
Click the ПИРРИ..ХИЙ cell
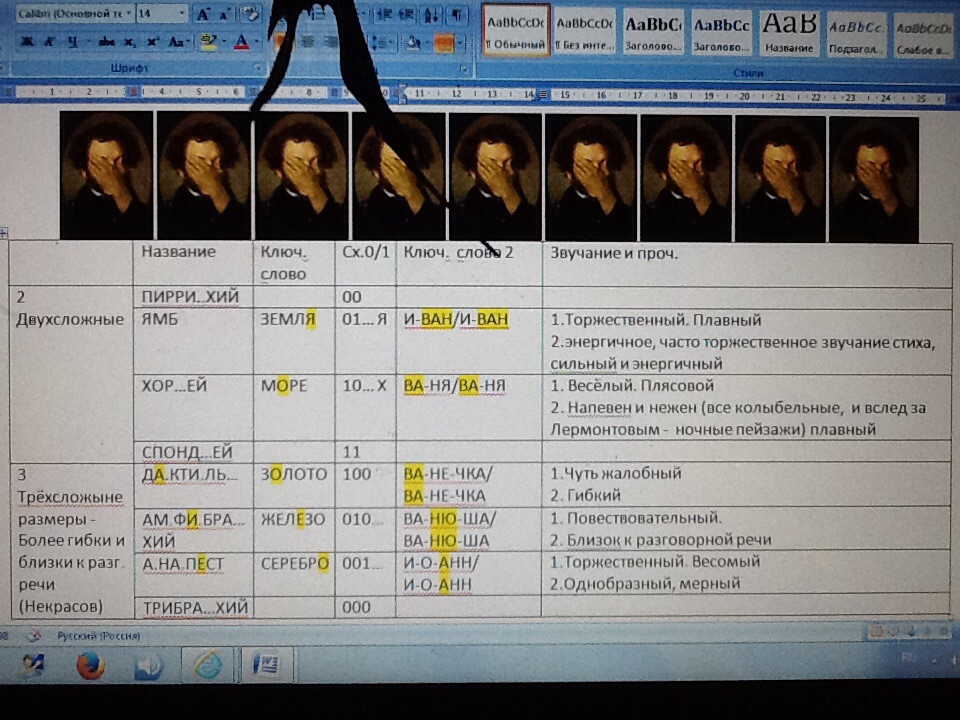point(193,297)
